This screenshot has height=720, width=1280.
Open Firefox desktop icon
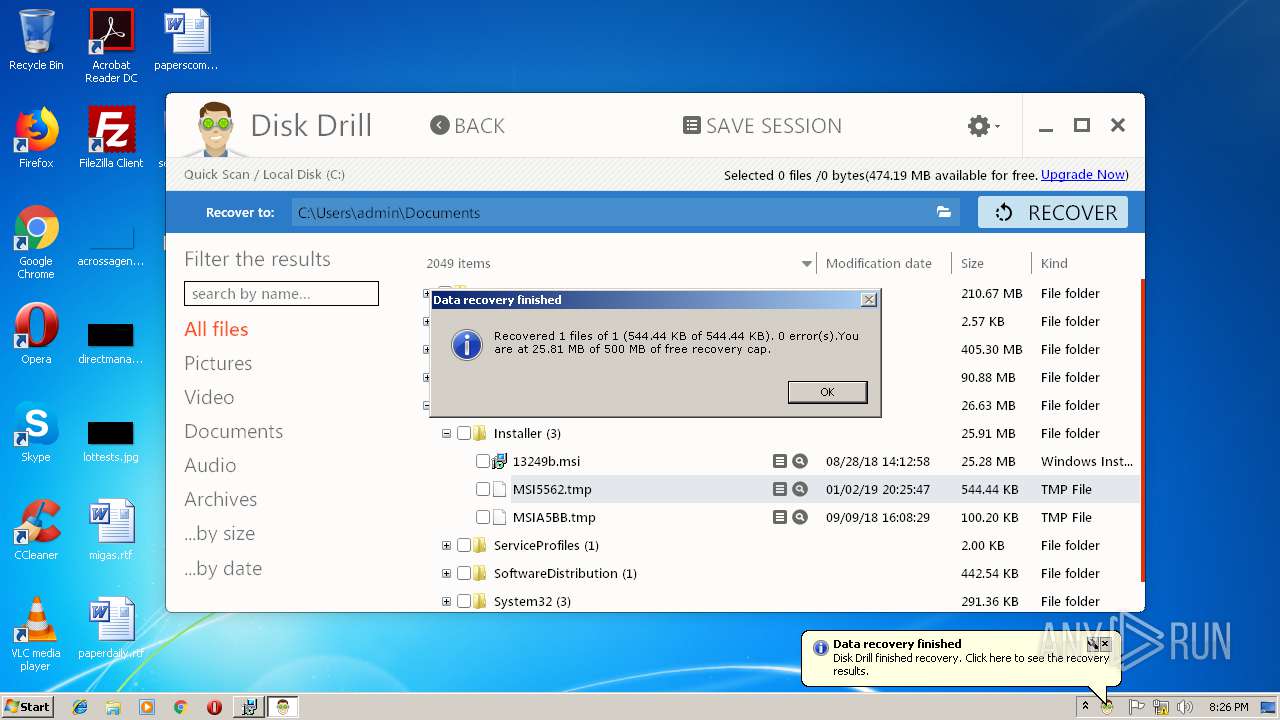coord(36,138)
